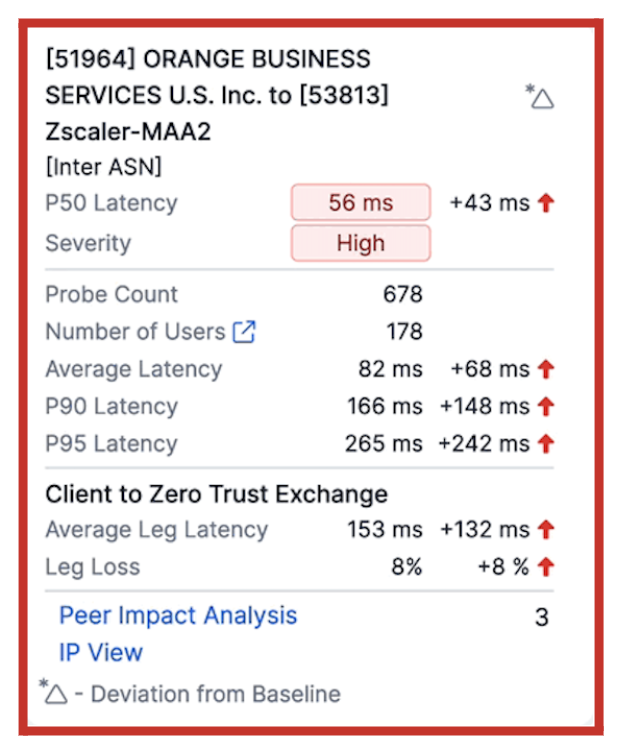
Task: Click the red up arrow next to +43 ms
Action: (x=545, y=203)
